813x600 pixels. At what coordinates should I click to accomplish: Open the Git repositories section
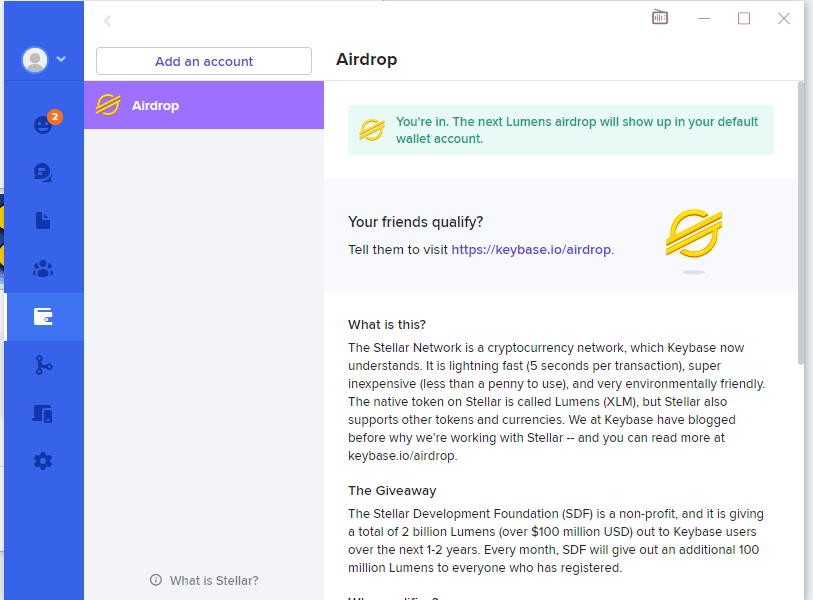tap(43, 365)
